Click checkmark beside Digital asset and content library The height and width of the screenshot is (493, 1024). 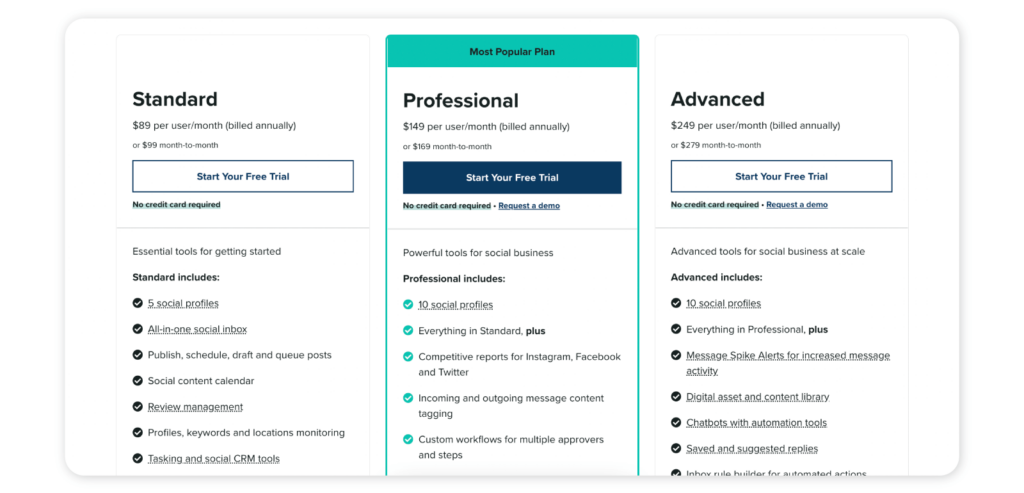tap(676, 396)
